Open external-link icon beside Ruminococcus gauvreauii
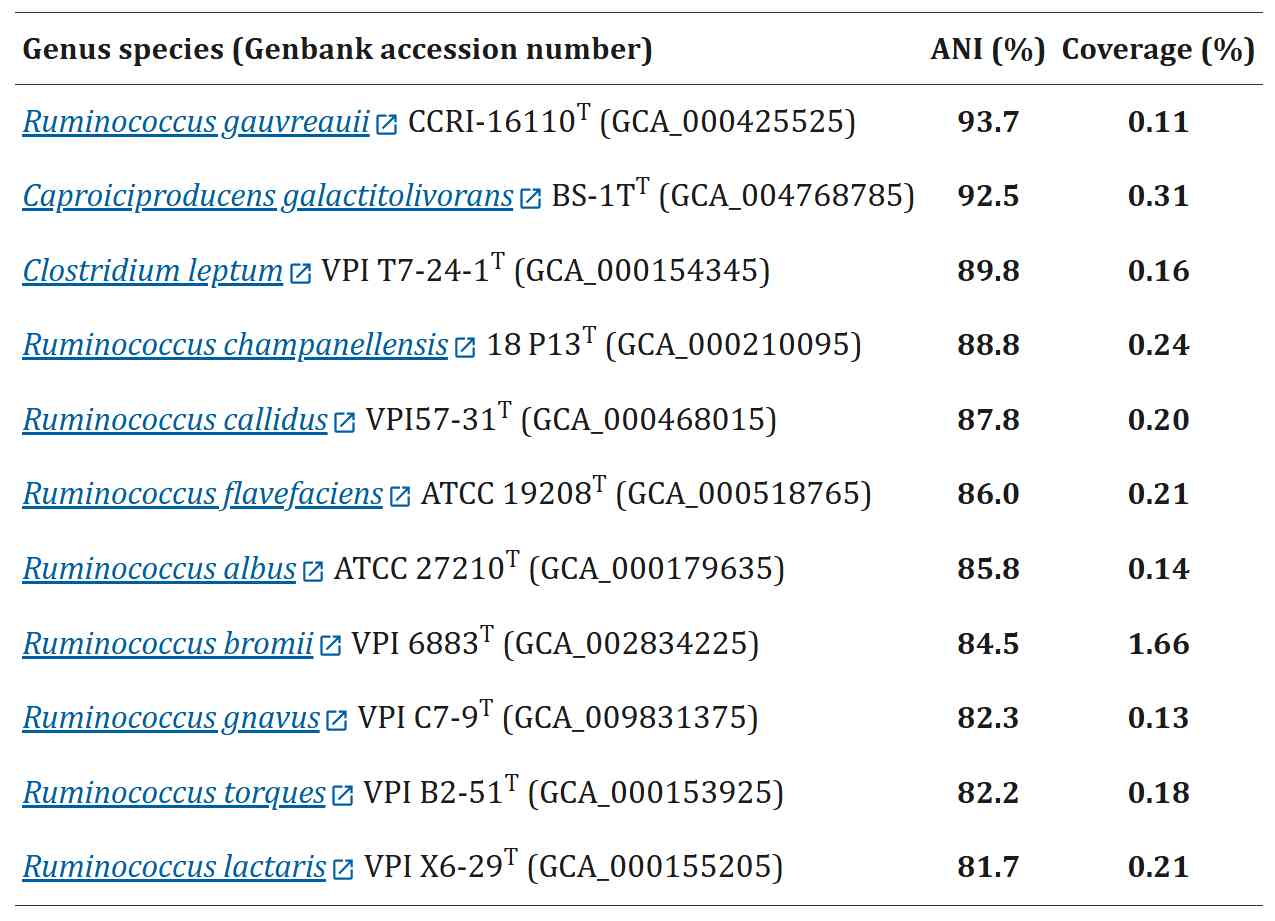Image resolution: width=1275 pixels, height=921 pixels. [x=387, y=125]
